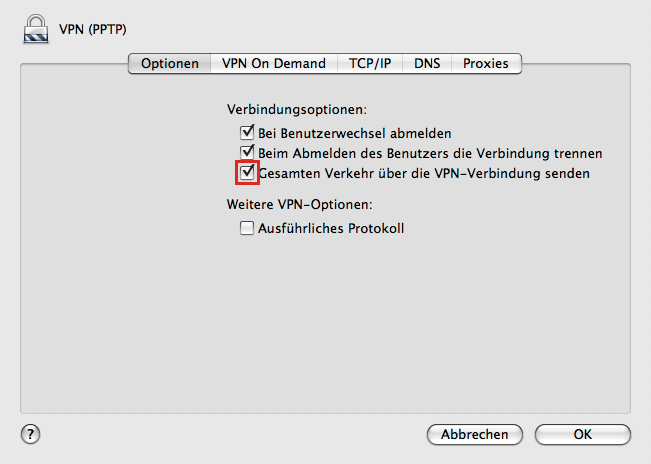651x464 pixels.
Task: Click the 'Beim Abmelden des Benutzers' label text
Action: [x=430, y=153]
